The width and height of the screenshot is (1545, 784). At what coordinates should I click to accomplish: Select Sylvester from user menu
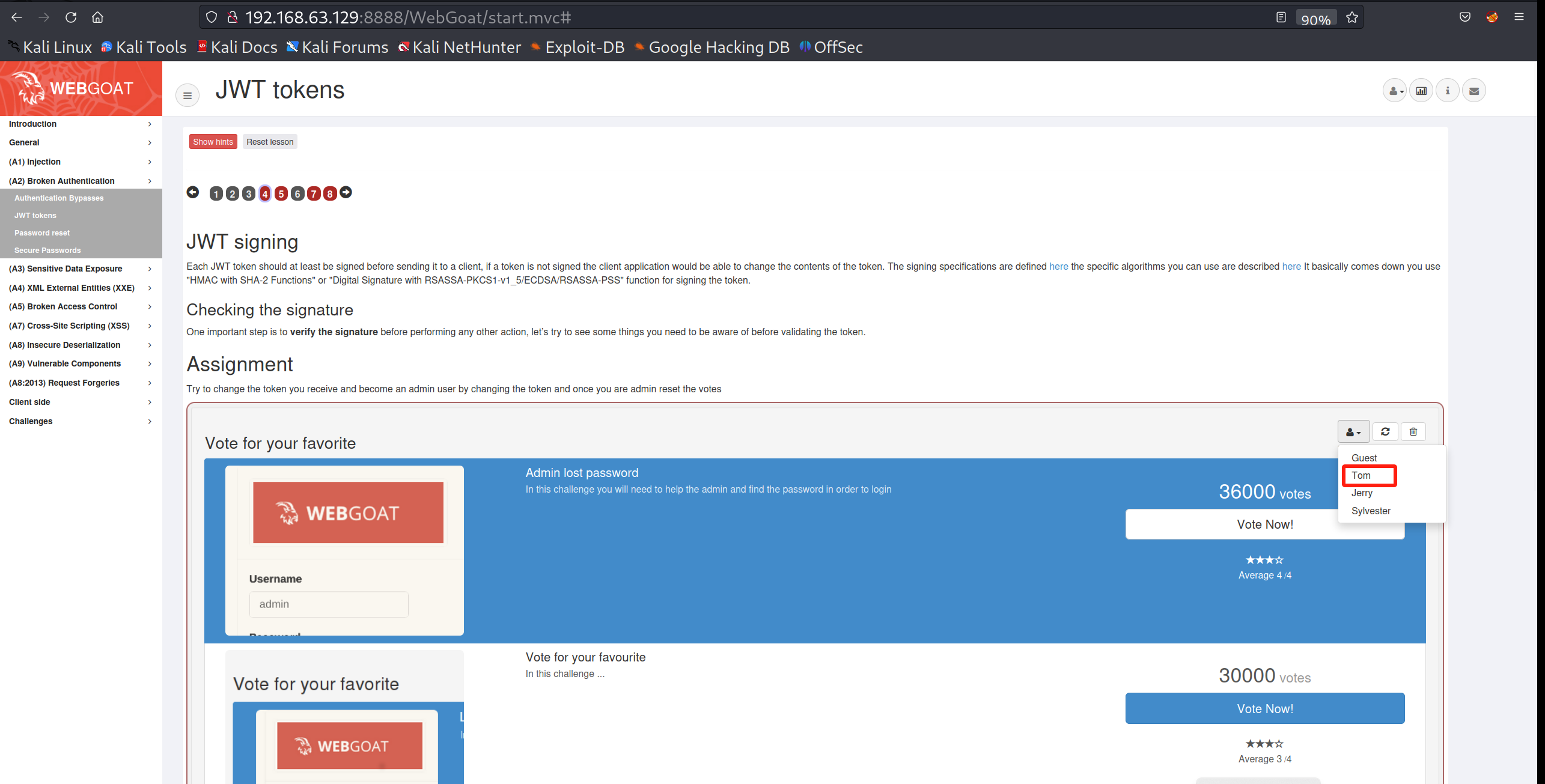(x=1370, y=511)
